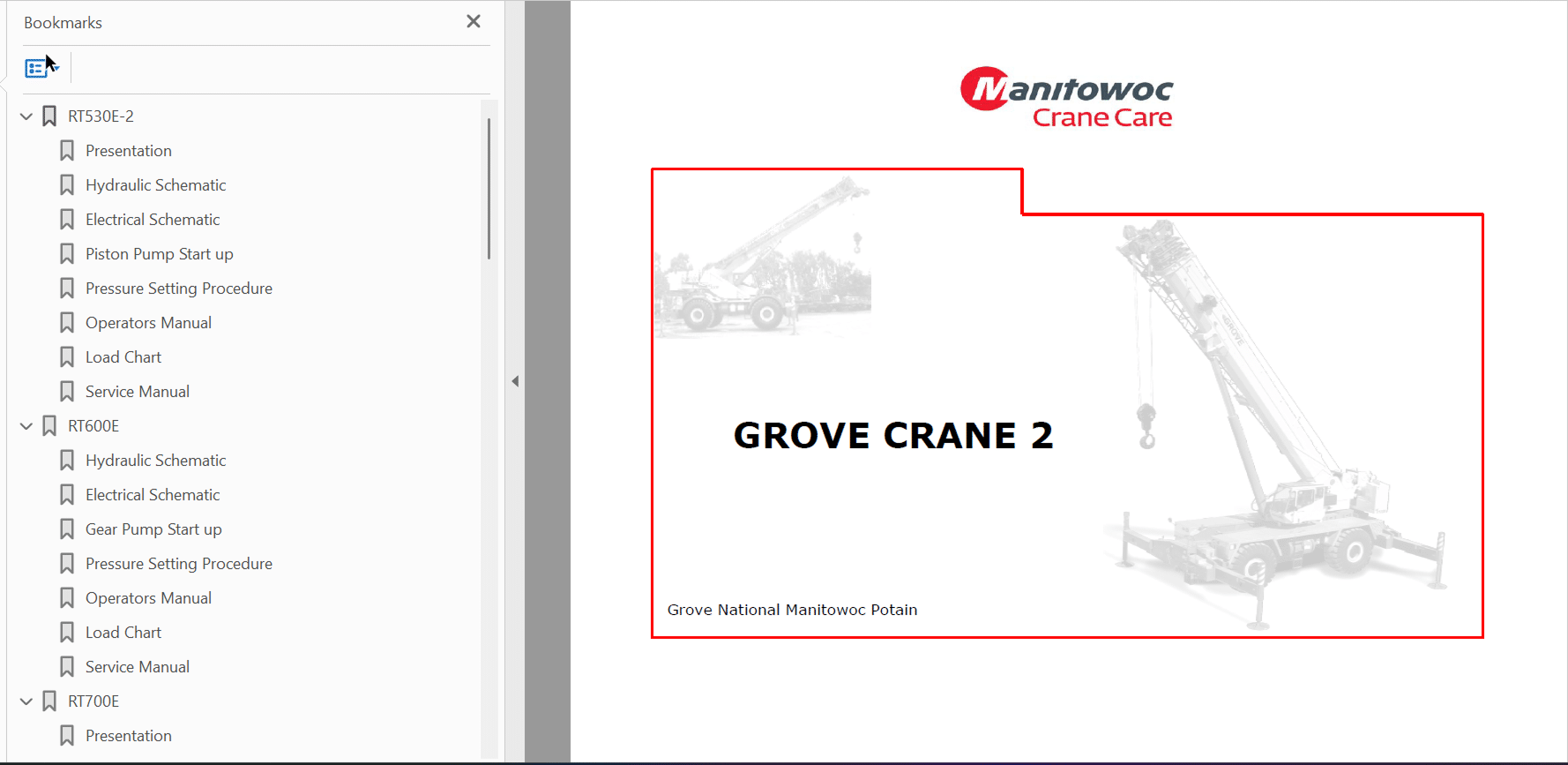Screen dimensions: 1568x765
Task: Click the Manitowoc Crane Care logo
Action: 1067,97
